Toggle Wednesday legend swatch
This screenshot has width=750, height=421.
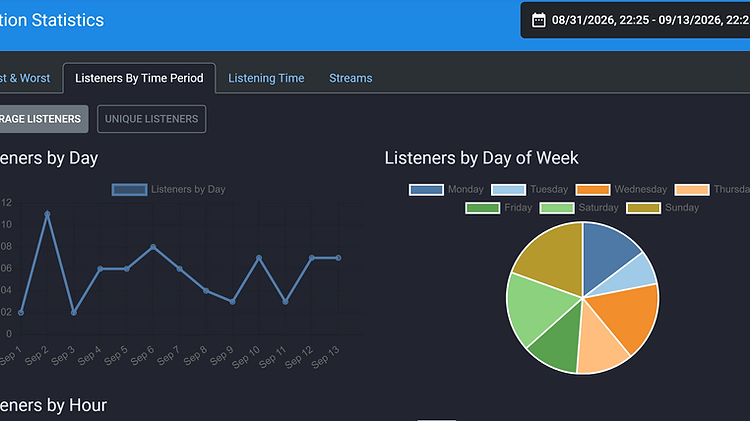[x=593, y=189]
